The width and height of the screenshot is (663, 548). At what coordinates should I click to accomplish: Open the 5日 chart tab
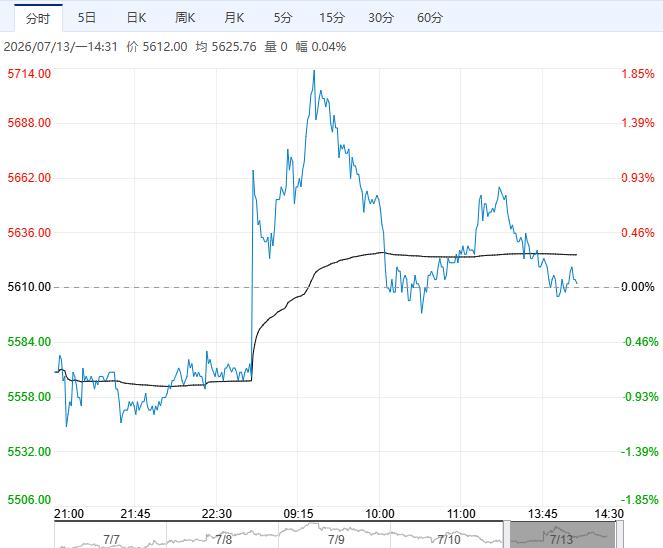[x=87, y=18]
